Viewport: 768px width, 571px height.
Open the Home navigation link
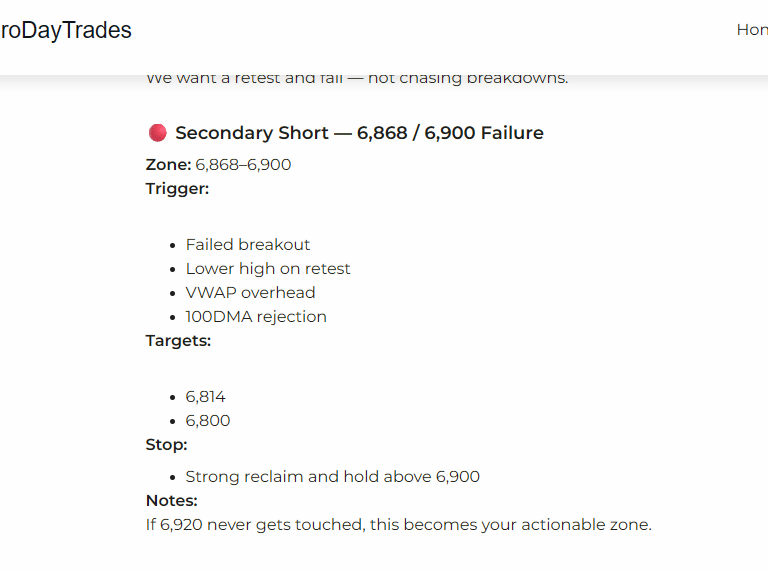tap(752, 30)
